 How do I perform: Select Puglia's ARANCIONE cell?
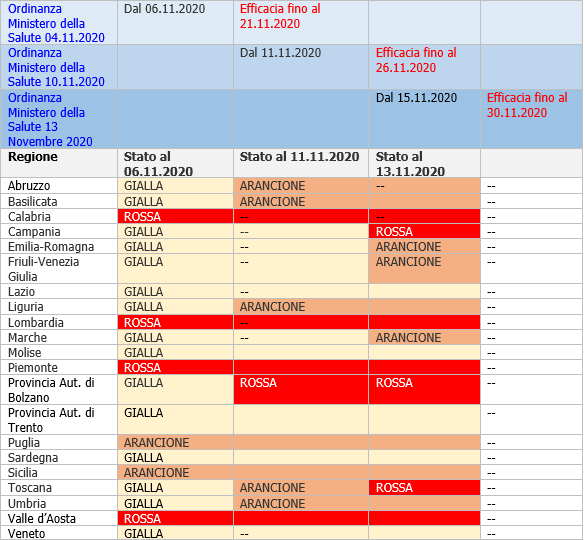pyautogui.click(x=175, y=443)
